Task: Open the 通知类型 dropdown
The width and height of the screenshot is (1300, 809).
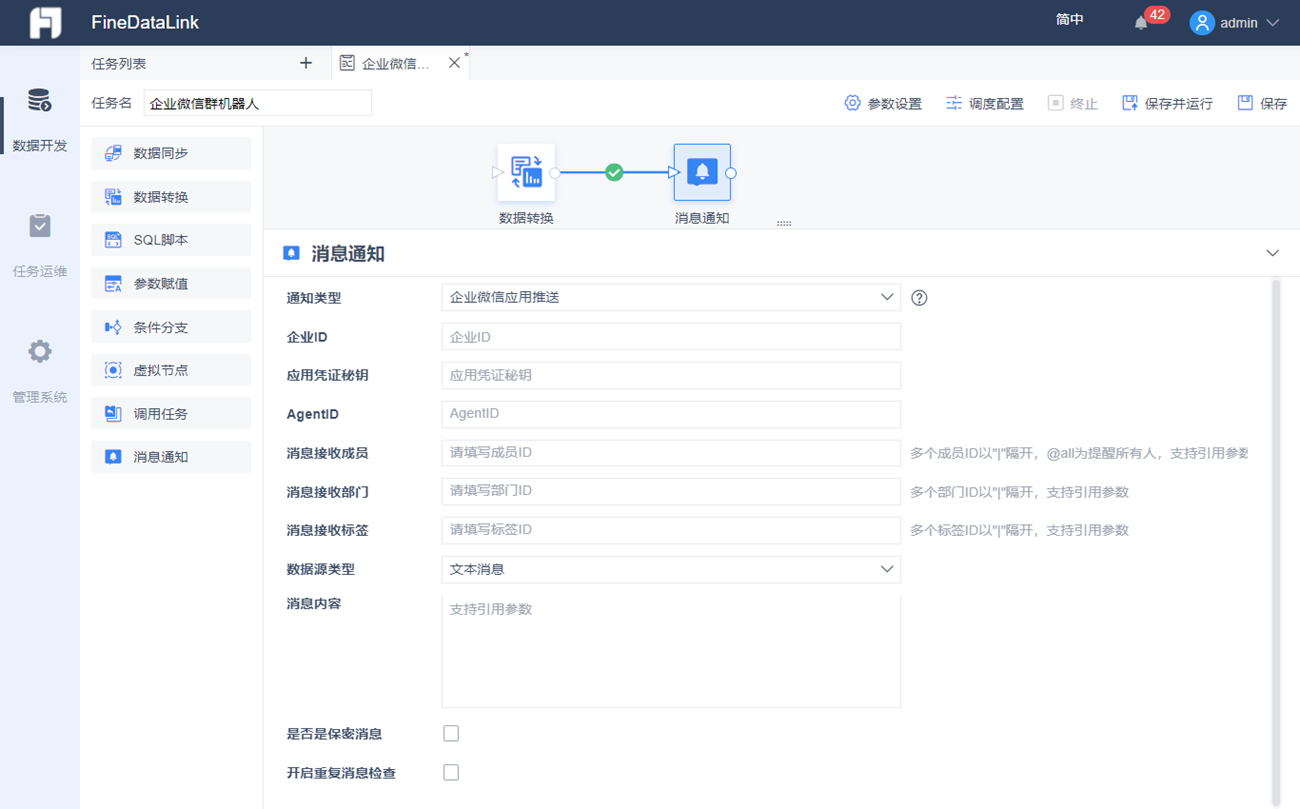Action: tap(671, 297)
